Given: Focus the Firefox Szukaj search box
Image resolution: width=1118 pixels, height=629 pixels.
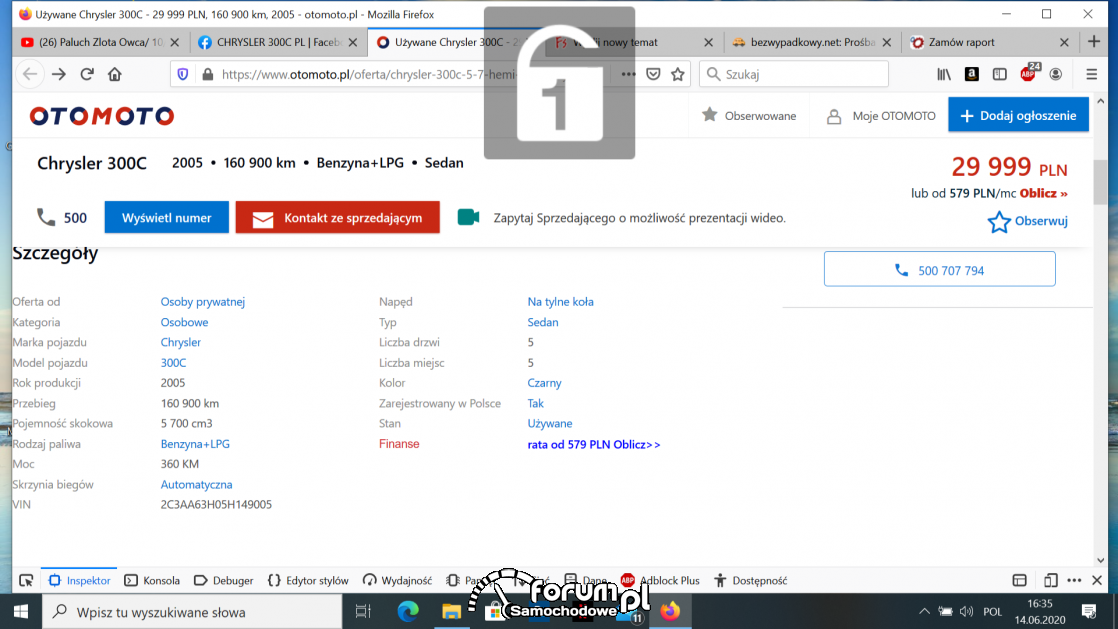Looking at the screenshot, I should click(x=794, y=74).
